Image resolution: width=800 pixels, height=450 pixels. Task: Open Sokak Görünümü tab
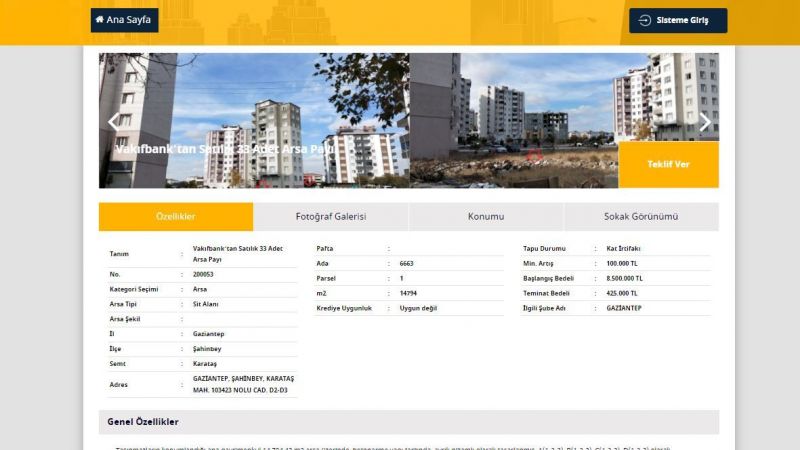tap(641, 216)
